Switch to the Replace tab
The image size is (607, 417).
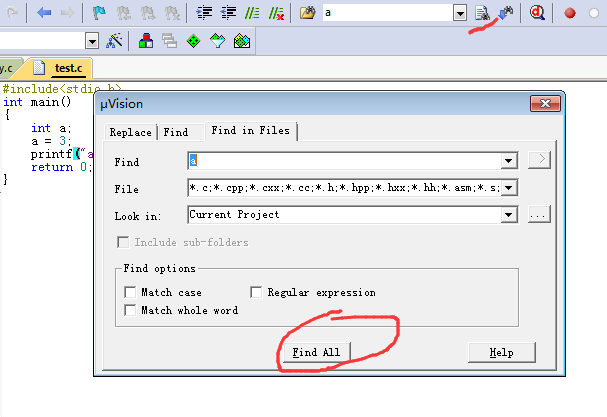(130, 132)
